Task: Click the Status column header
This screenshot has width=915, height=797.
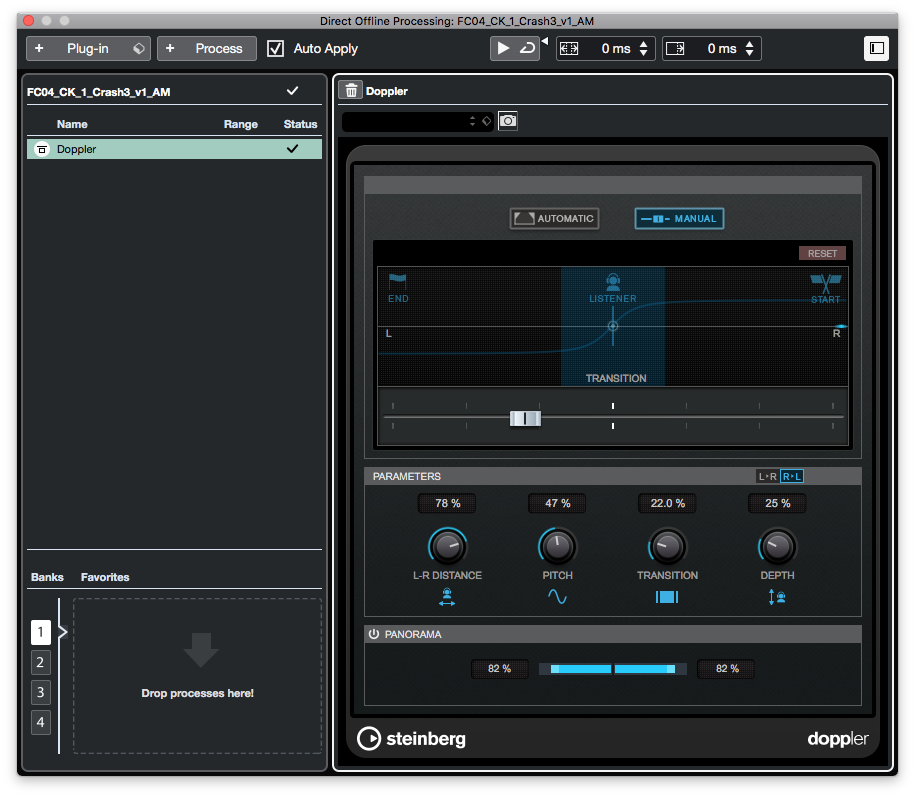Action: tap(301, 124)
